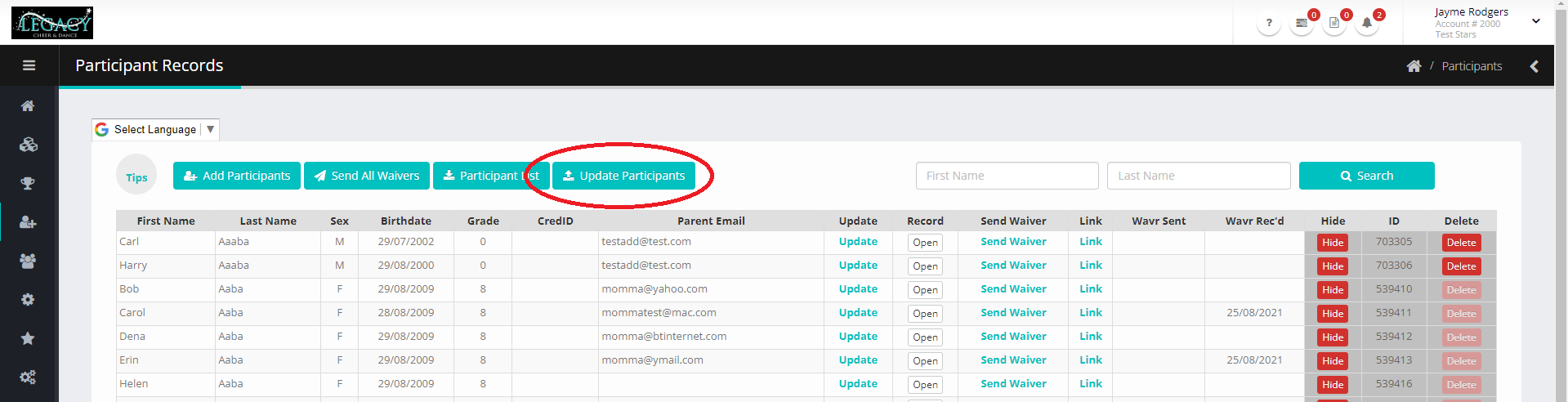Hide the Carol Aaba record
Image resolution: width=1568 pixels, height=402 pixels.
(x=1333, y=314)
